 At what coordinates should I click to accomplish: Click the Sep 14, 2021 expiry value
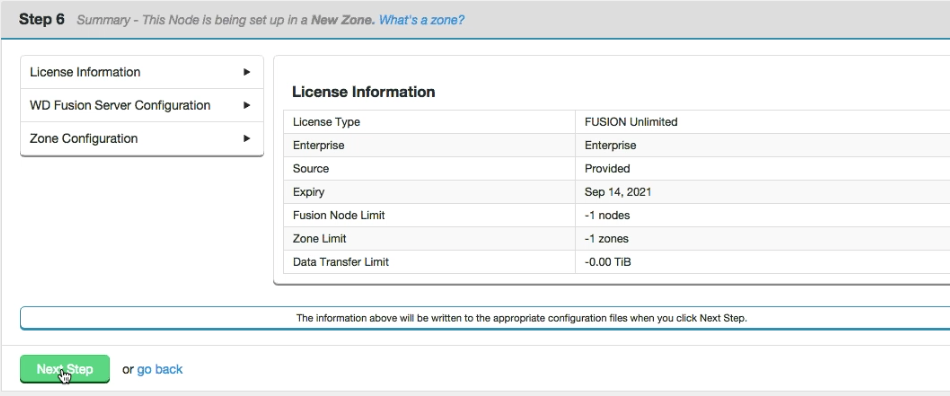tap(618, 193)
